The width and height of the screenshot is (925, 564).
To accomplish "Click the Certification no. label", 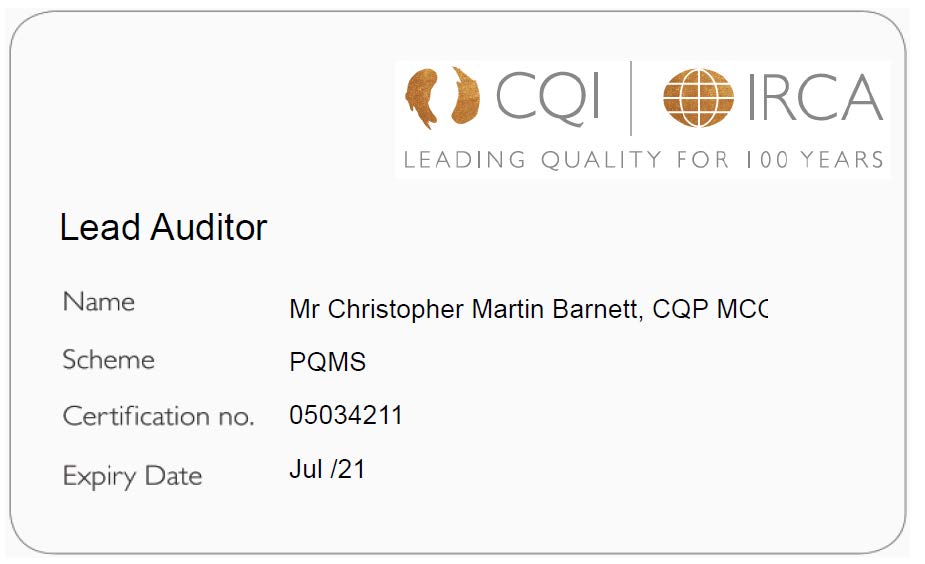I will pos(158,416).
